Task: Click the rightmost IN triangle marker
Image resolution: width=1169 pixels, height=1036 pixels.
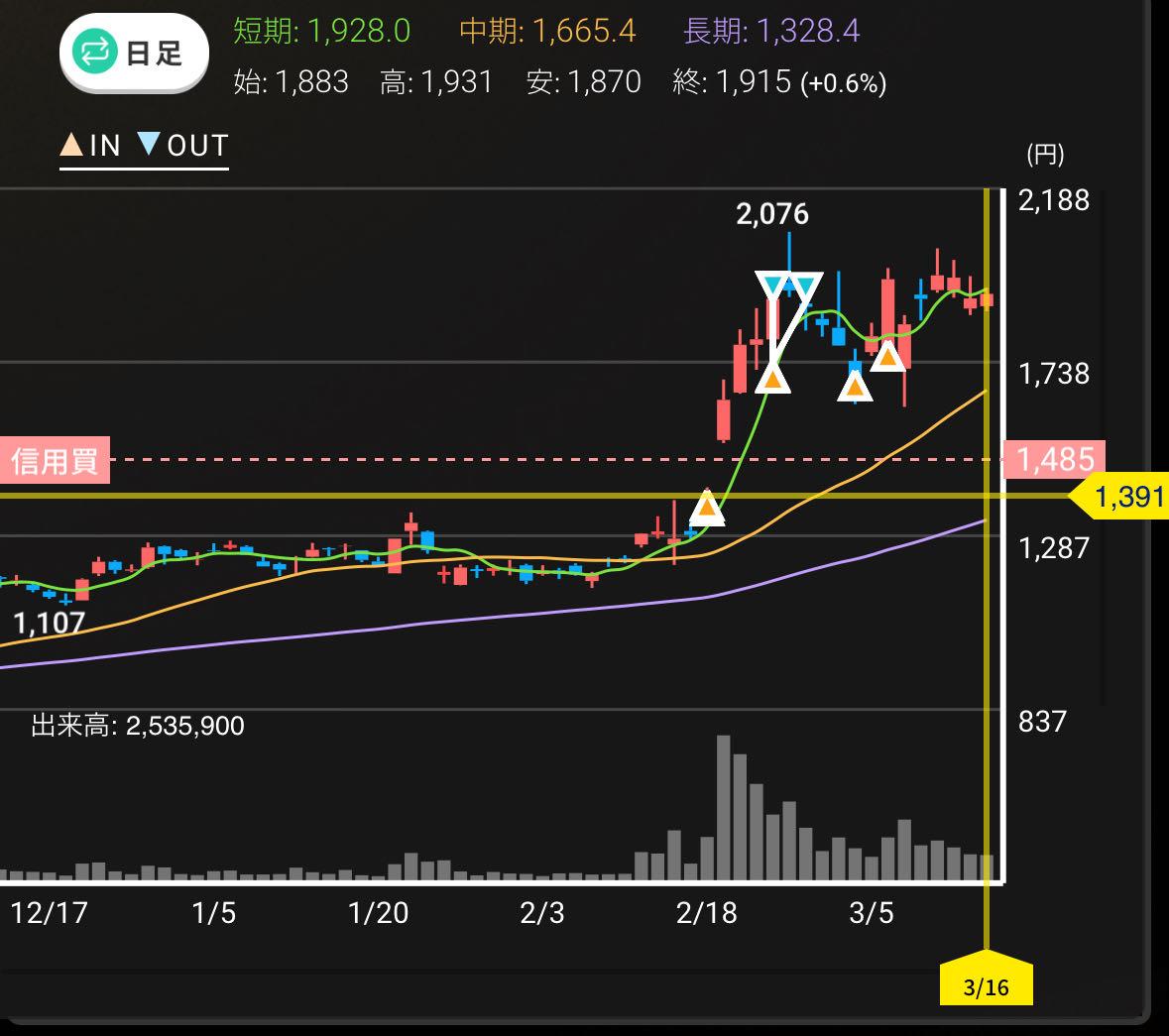Action: pos(887,356)
